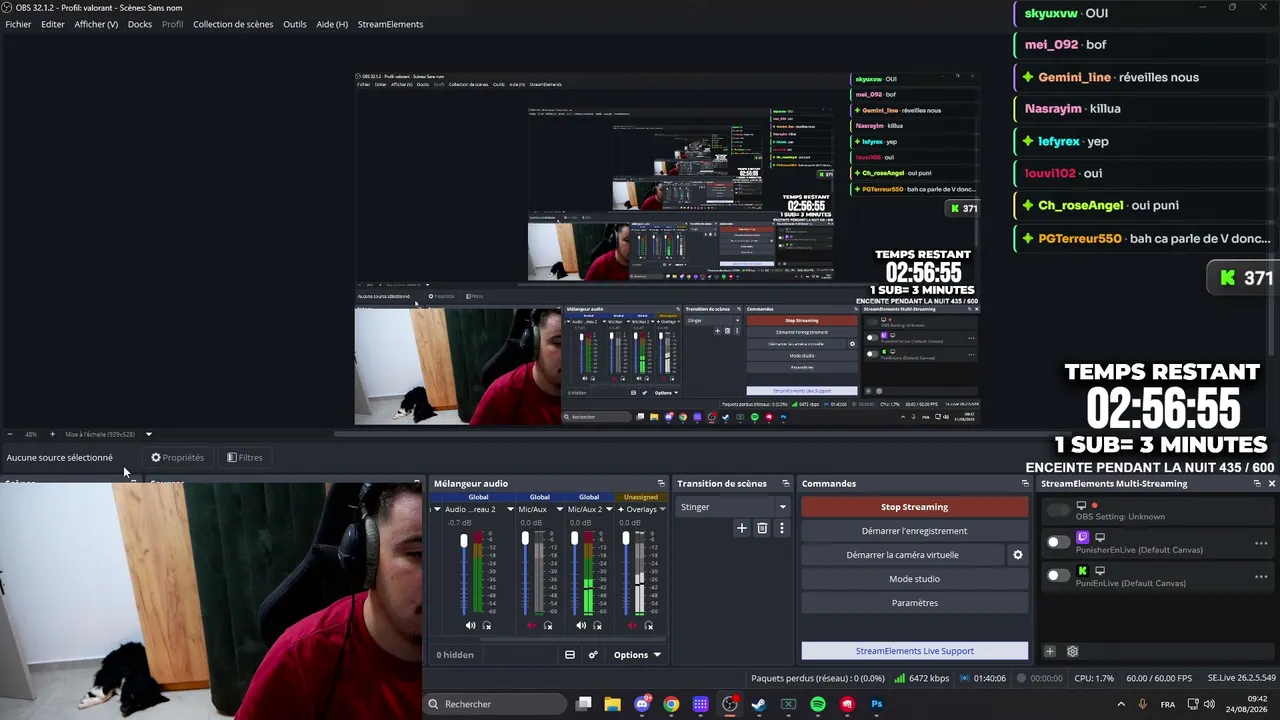
Task: Open the Mic/Aux channel menu arrow
Action: [x=560, y=509]
